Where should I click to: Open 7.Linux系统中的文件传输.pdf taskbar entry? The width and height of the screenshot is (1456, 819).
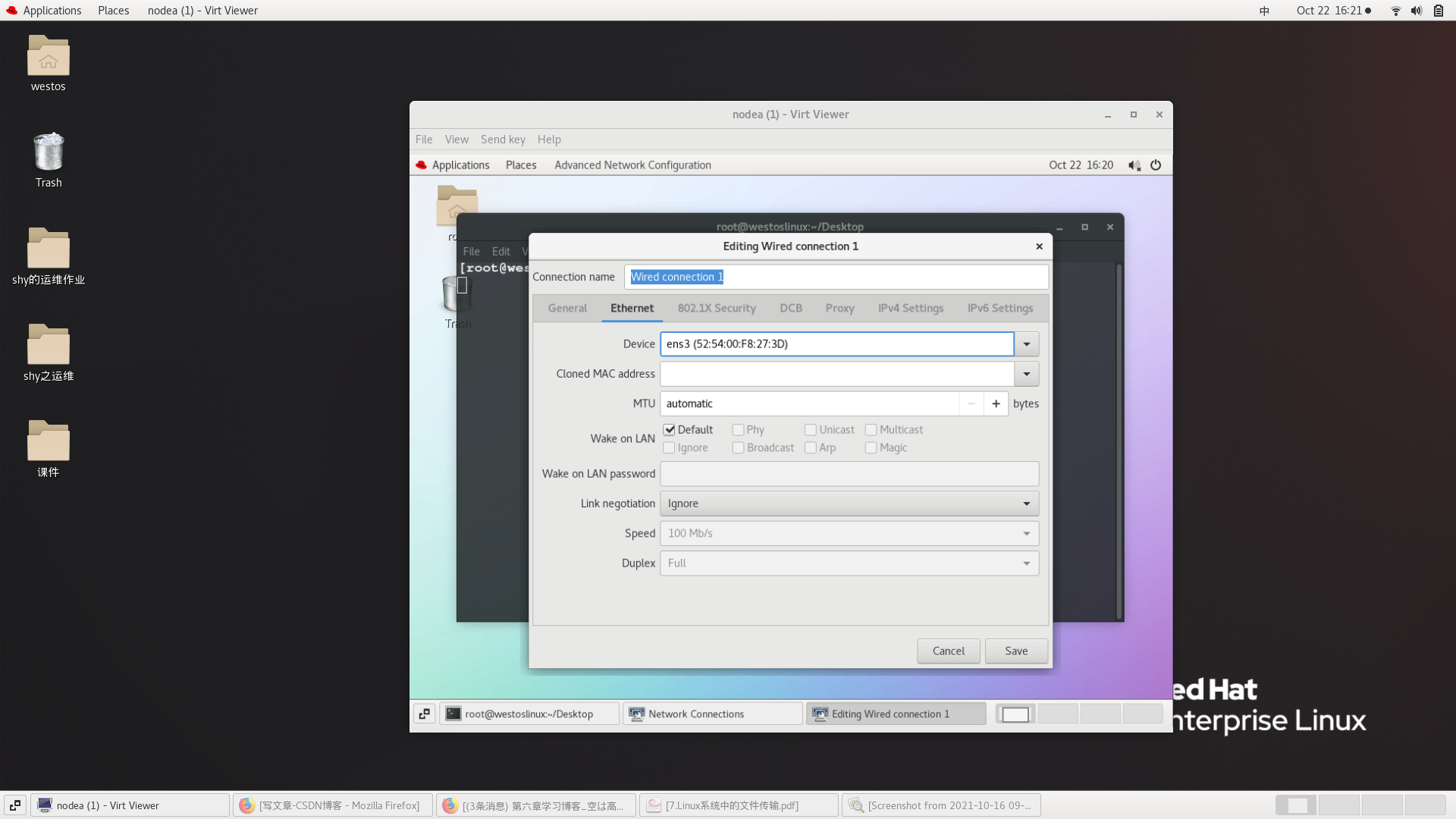[739, 805]
